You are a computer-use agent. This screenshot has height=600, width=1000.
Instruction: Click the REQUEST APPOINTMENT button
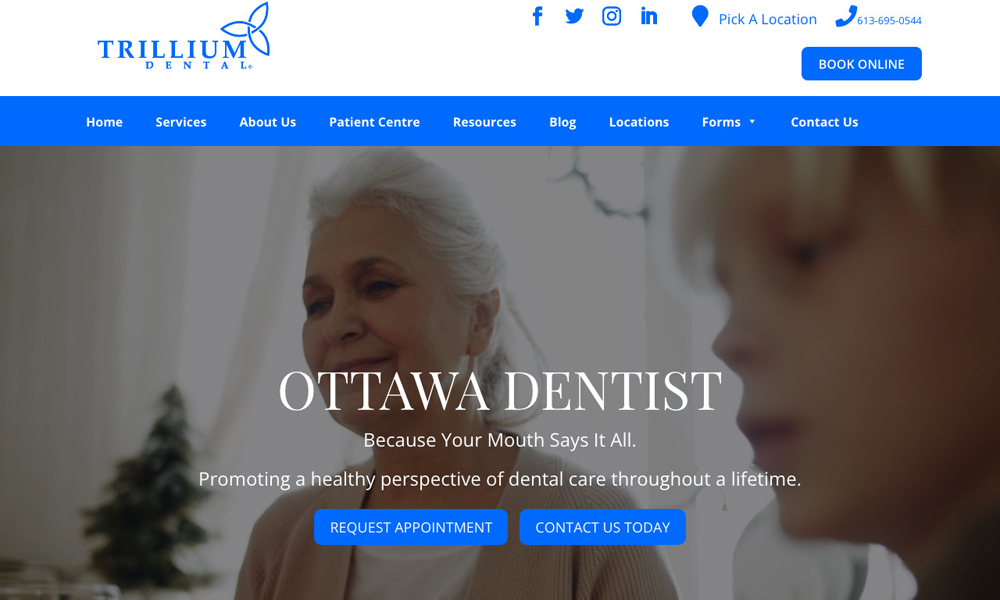(x=411, y=527)
